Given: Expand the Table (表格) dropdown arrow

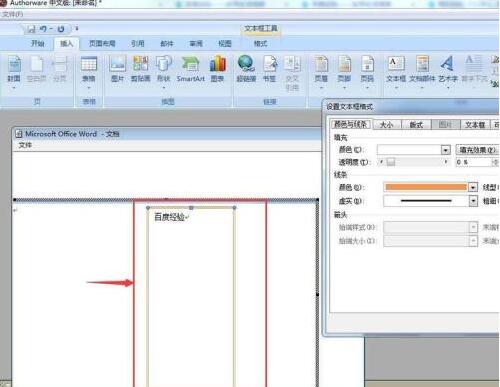Looking at the screenshot, I should point(89,88).
